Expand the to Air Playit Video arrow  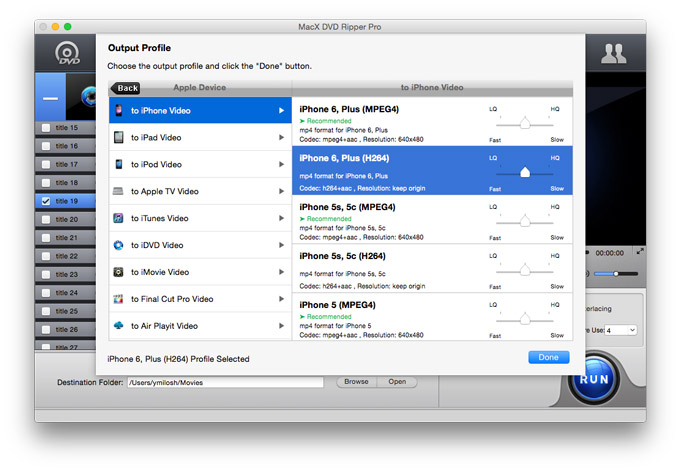coord(281,326)
